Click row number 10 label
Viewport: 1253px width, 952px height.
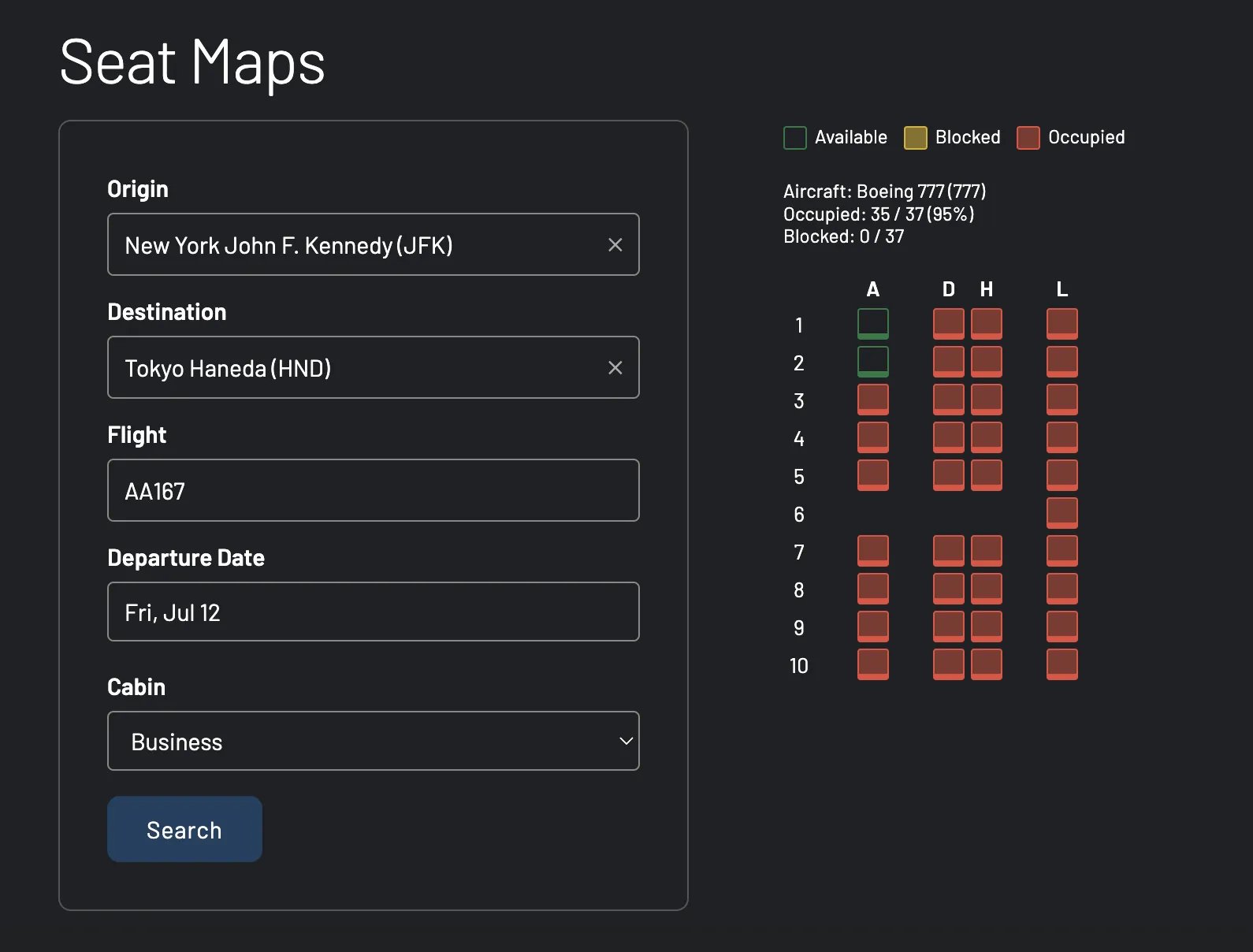pos(799,666)
